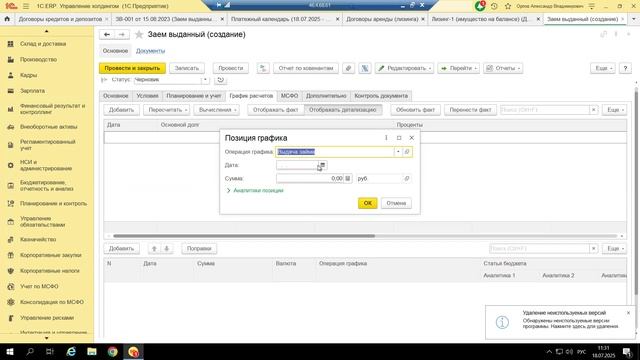This screenshot has width=640, height=360.
Task: Switch to МСФО tab
Action: 289,96
